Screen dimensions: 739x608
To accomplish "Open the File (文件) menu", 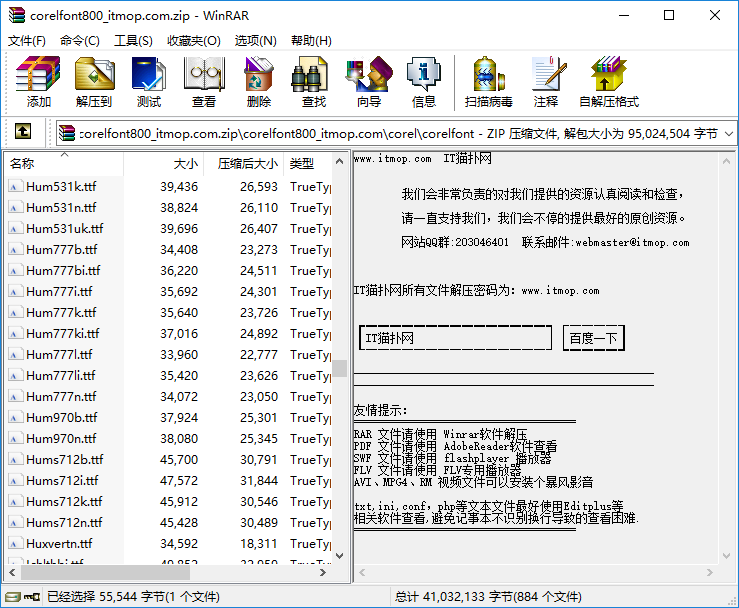I will click(26, 41).
